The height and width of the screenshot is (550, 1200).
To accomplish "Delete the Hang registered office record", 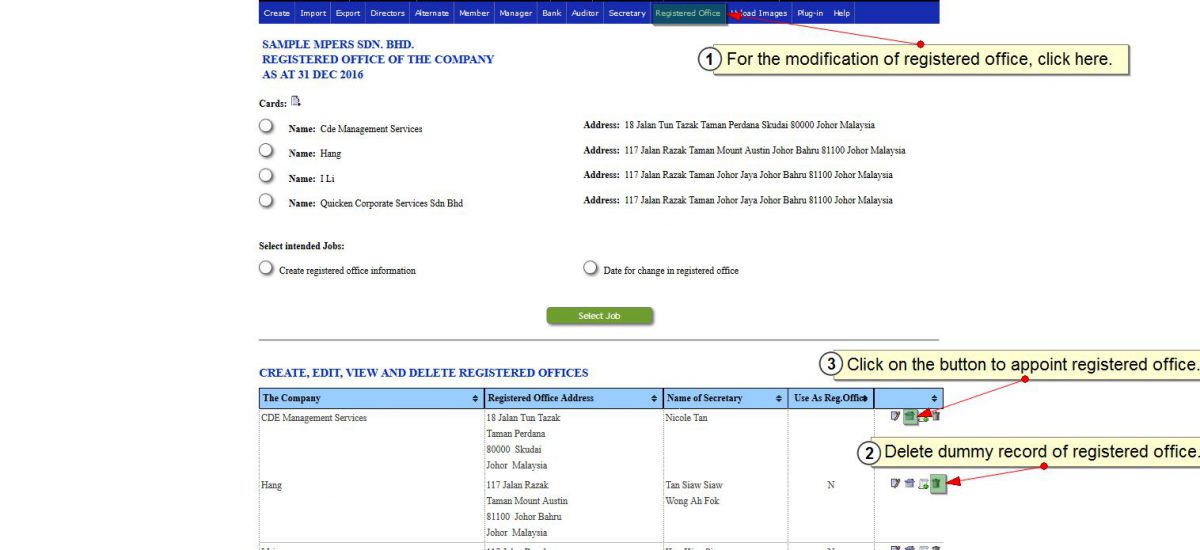I will click(937, 484).
